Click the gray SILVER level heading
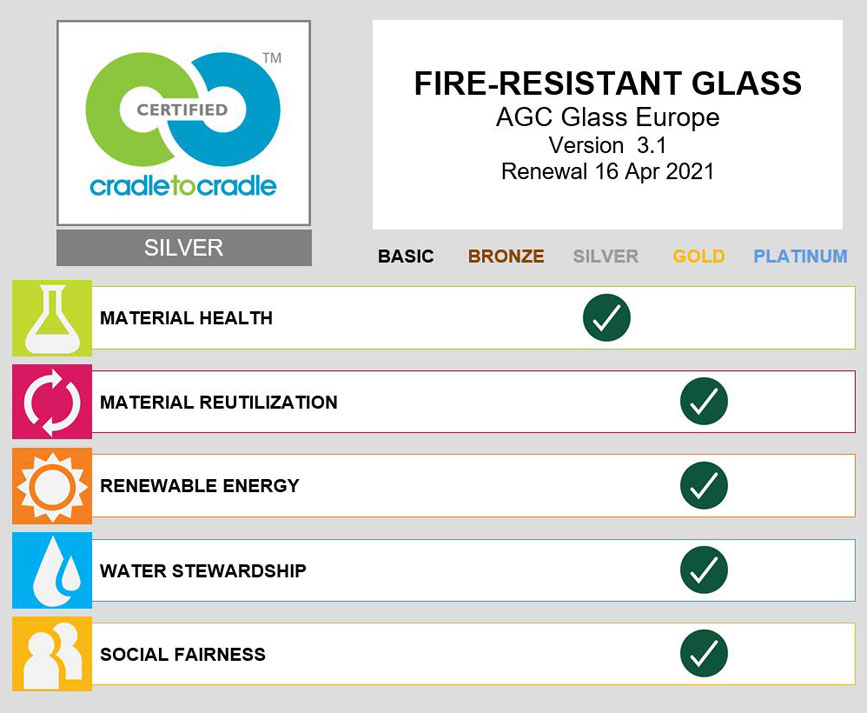 pyautogui.click(x=605, y=256)
